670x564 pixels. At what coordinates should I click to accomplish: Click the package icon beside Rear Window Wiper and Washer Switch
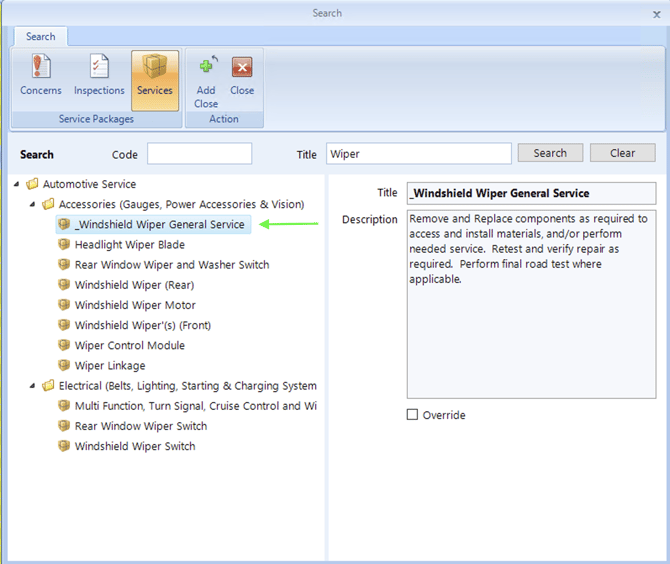point(64,264)
